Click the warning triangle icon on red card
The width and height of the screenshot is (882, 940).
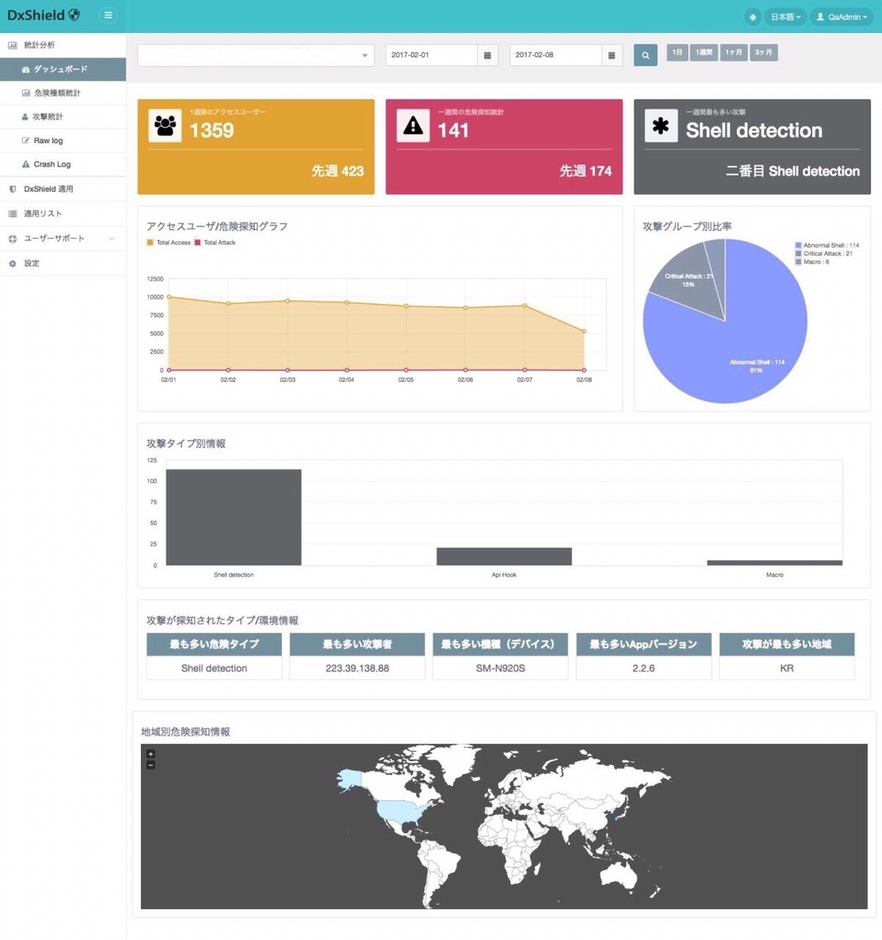413,126
